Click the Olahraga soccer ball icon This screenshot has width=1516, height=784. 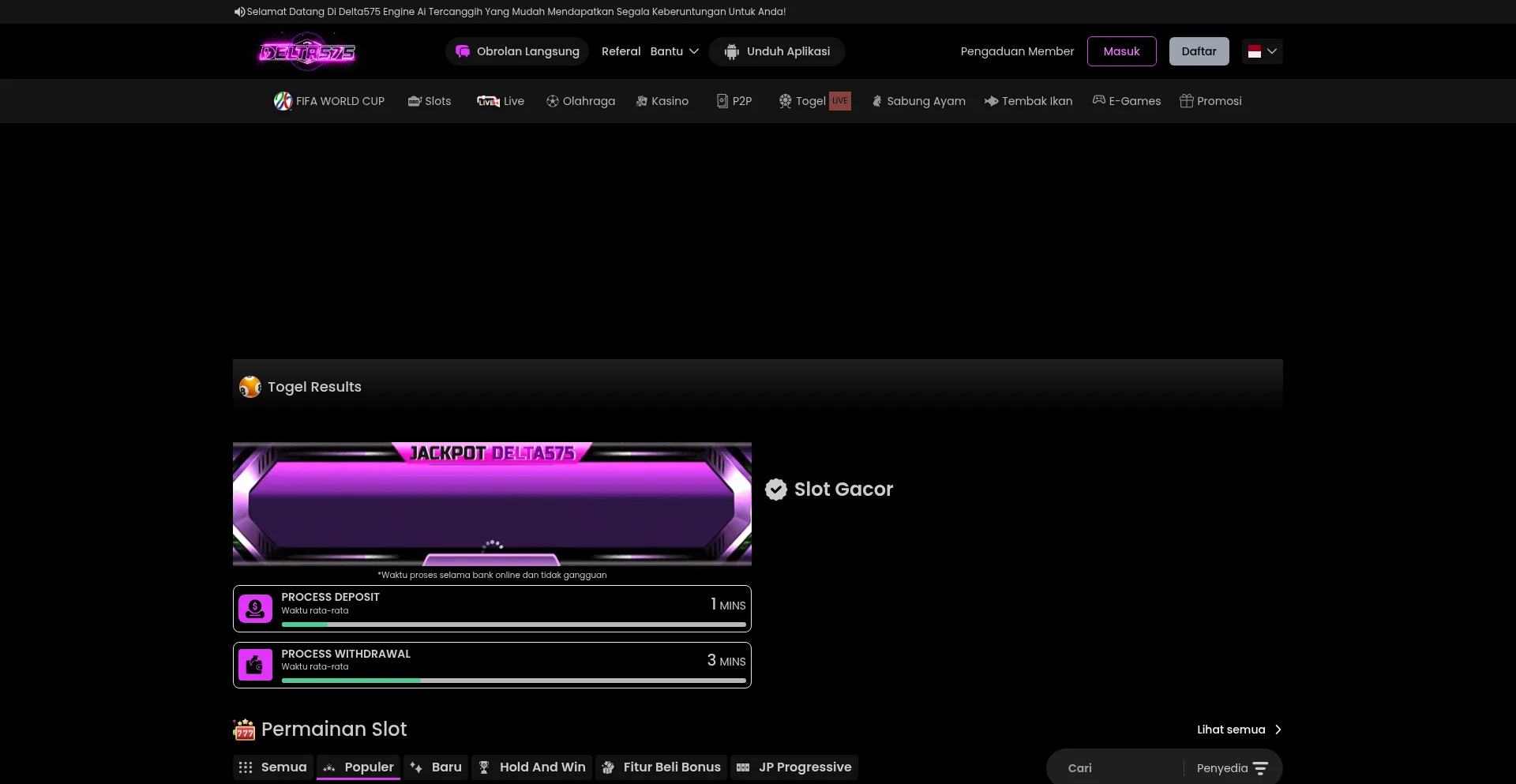click(x=553, y=101)
